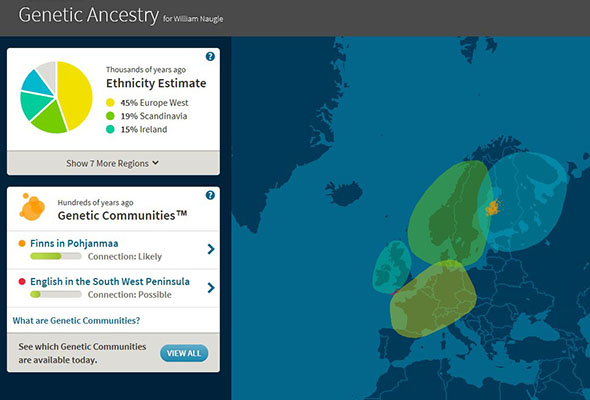Click yellow Europe West legend swatch

pos(110,103)
